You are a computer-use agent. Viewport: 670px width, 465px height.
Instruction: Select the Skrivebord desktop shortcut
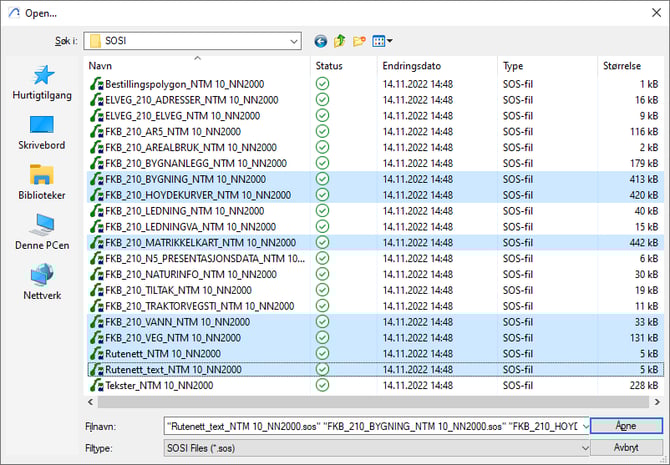coord(43,132)
